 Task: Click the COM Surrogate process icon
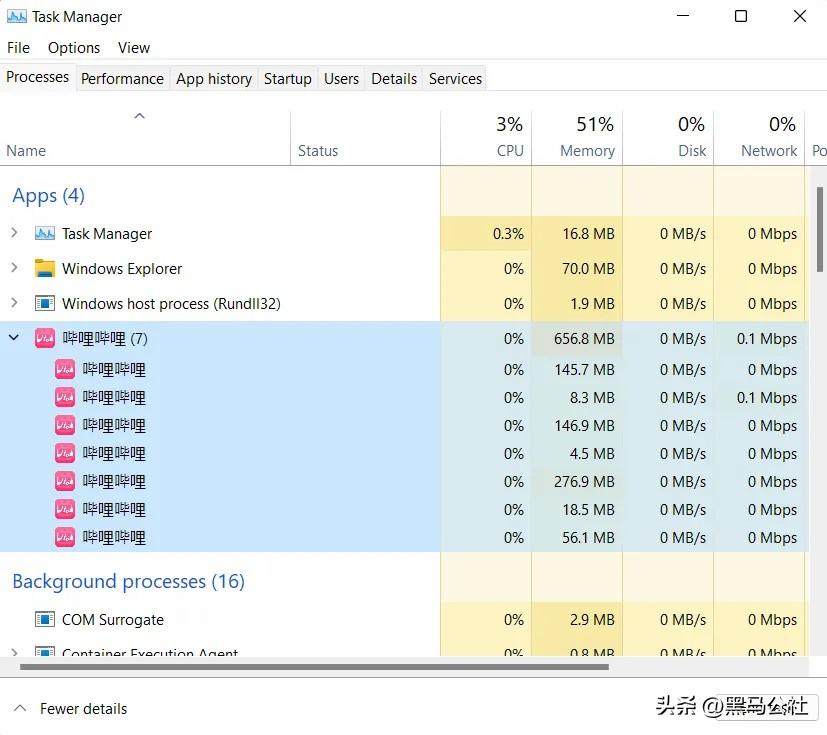(45, 620)
